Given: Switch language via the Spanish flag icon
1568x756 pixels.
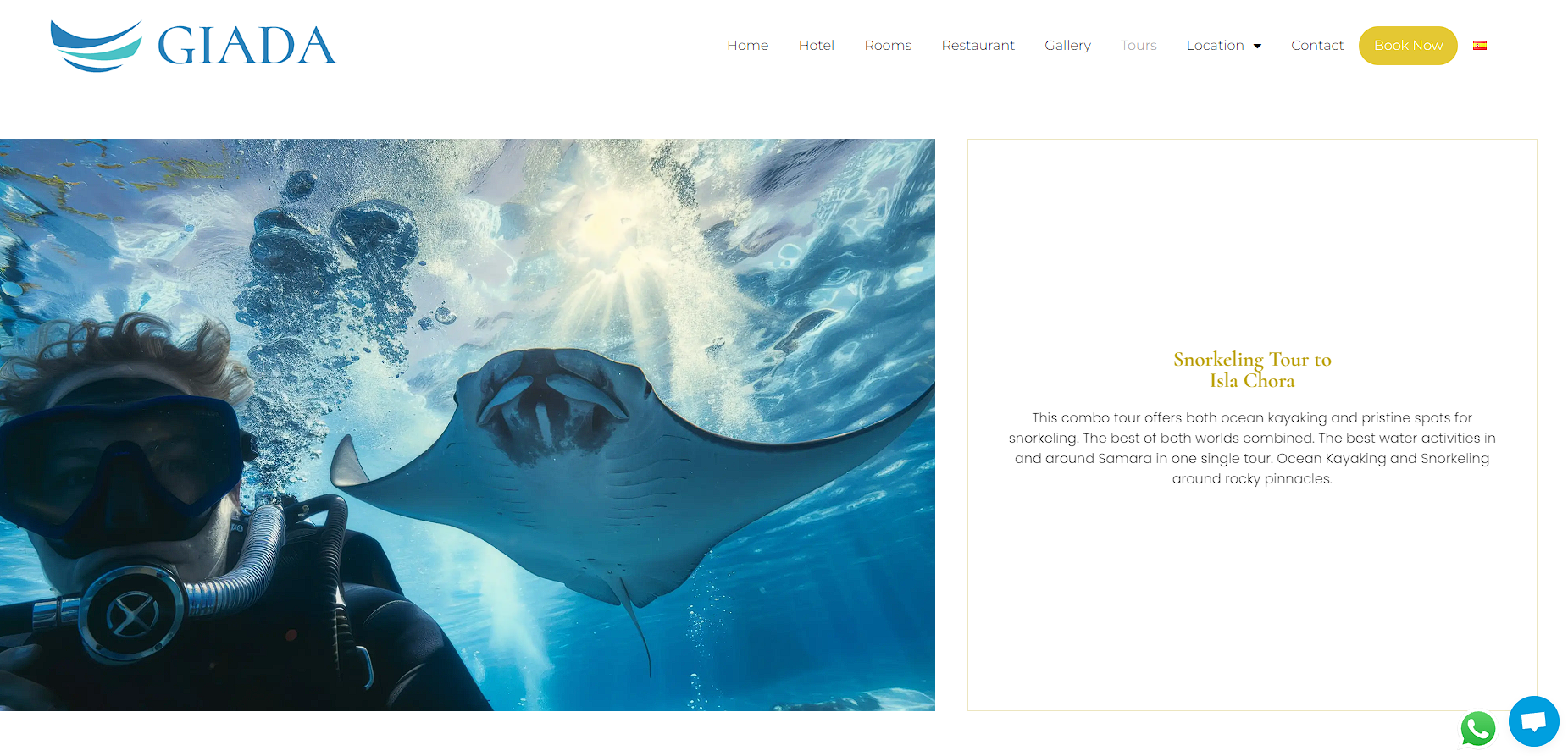Looking at the screenshot, I should click(x=1480, y=46).
